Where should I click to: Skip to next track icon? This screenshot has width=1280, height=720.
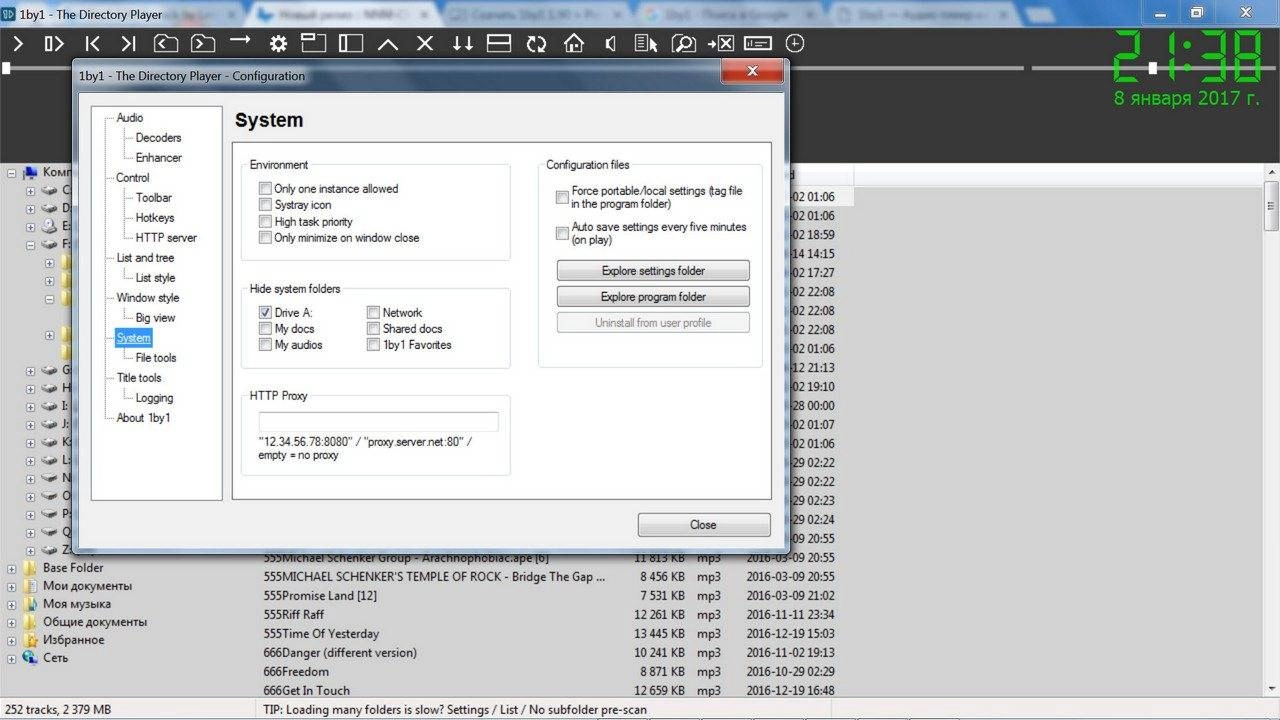128,44
